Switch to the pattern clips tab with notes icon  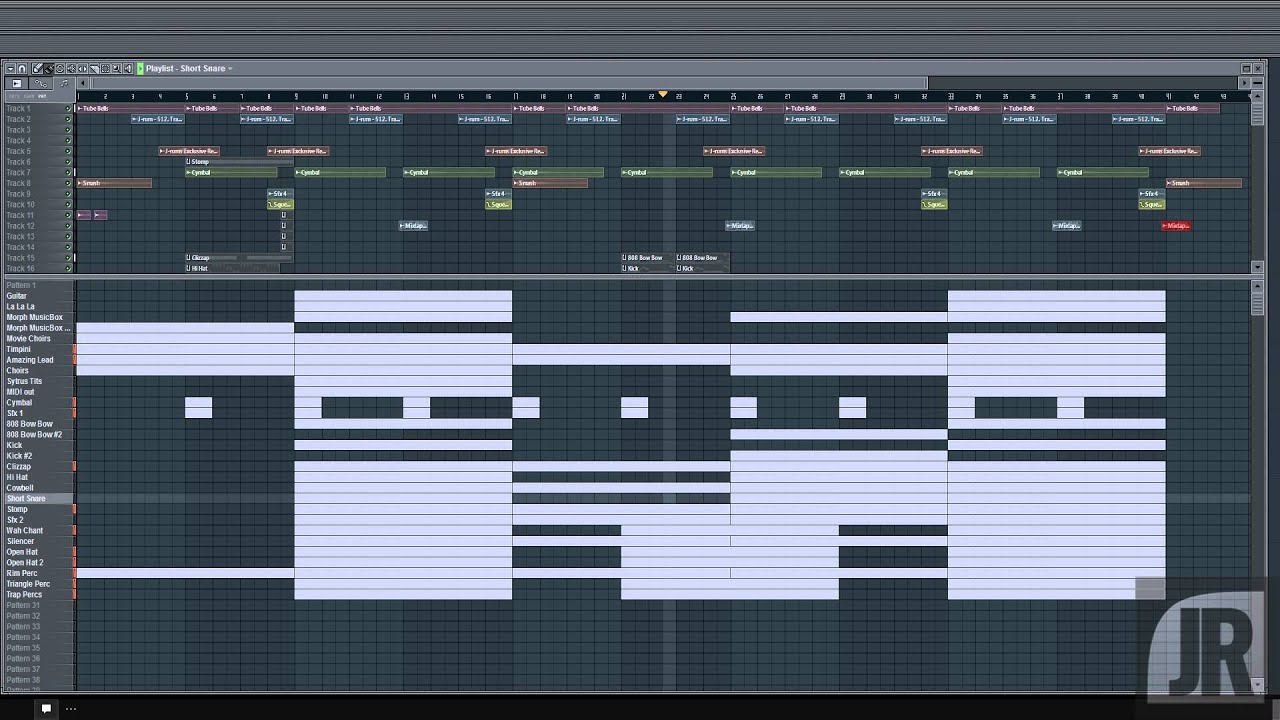click(x=64, y=83)
